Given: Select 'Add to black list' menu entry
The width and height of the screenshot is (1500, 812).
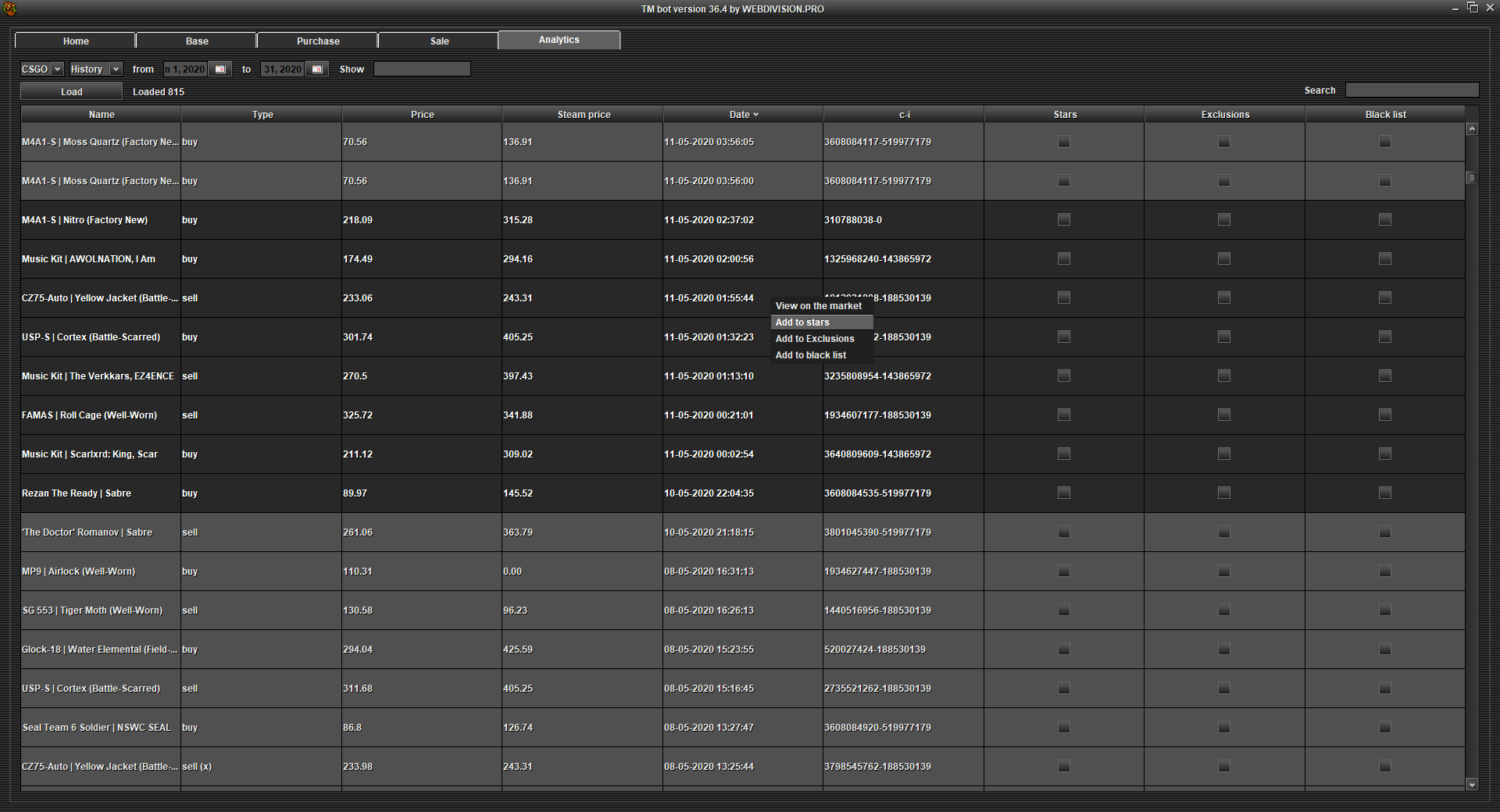Looking at the screenshot, I should [x=810, y=355].
